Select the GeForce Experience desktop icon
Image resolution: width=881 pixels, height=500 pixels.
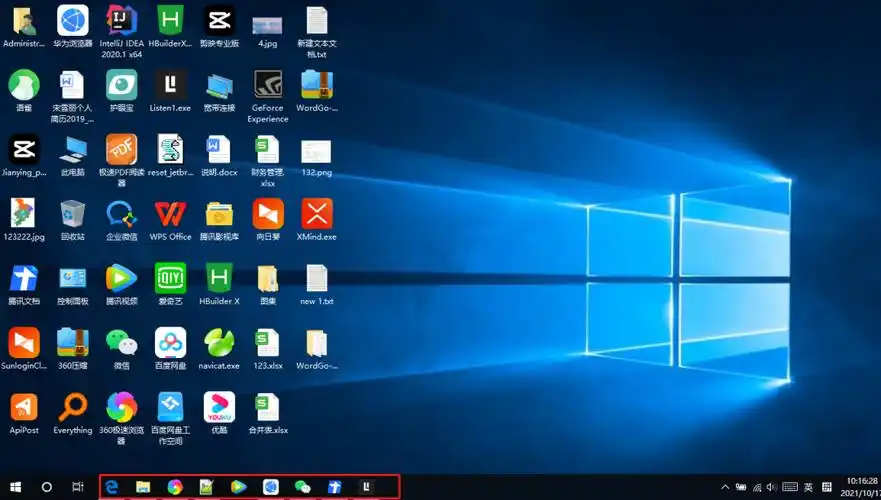[267, 84]
